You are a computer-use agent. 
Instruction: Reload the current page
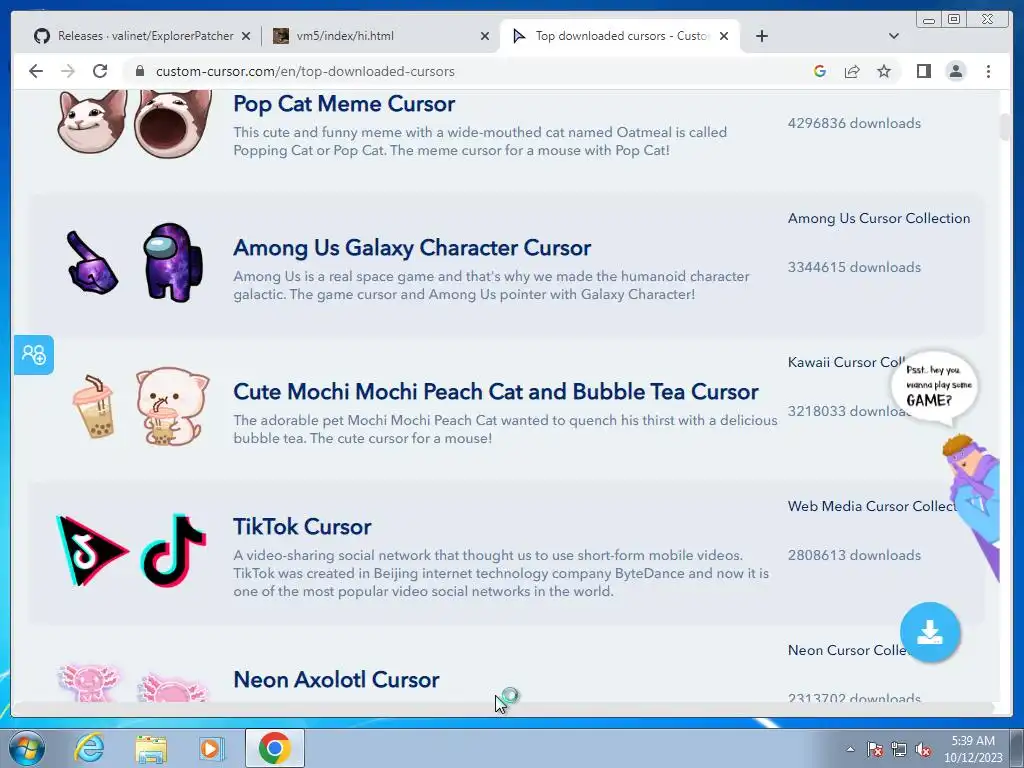click(x=100, y=71)
